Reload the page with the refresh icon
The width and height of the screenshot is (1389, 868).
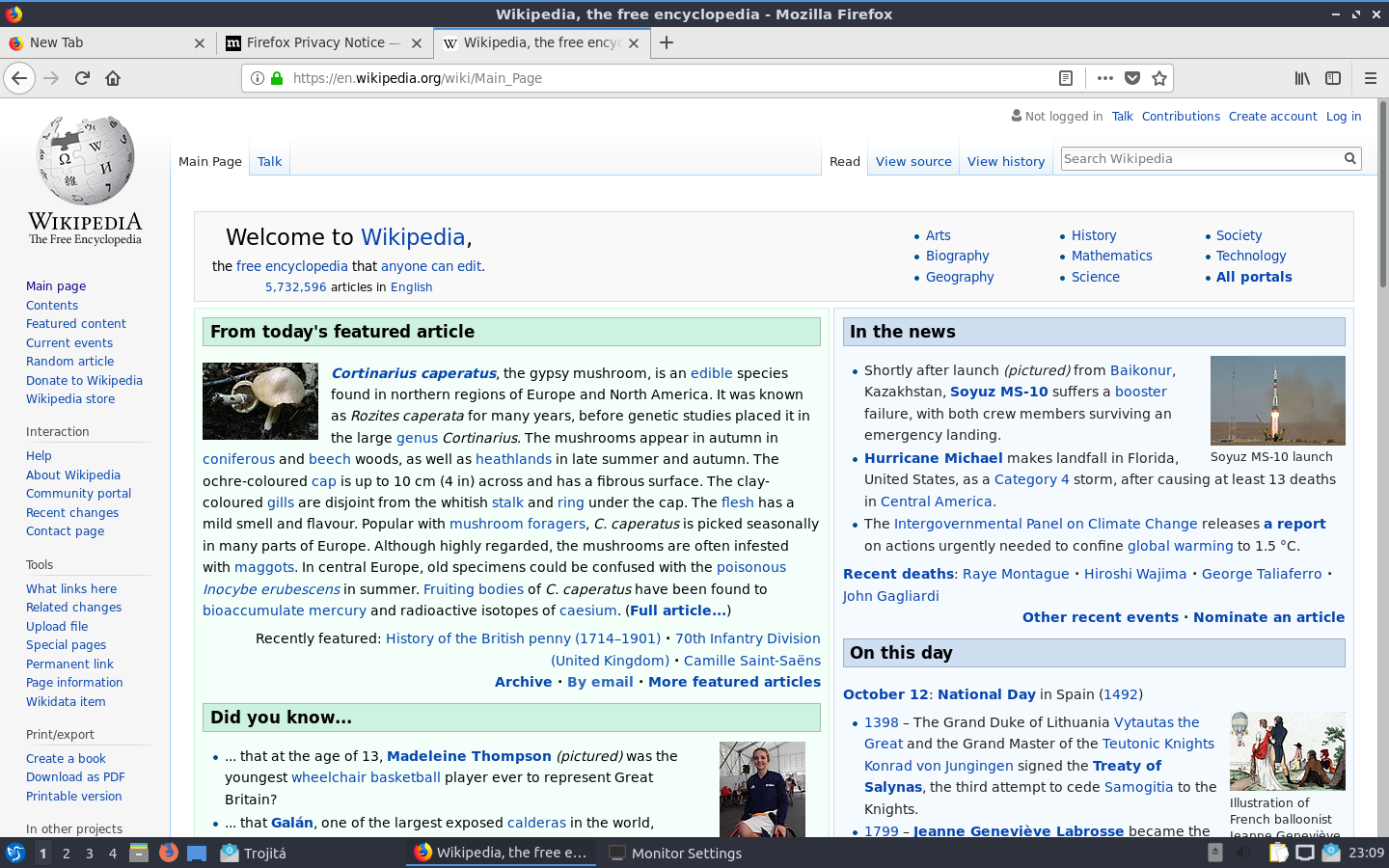pyautogui.click(x=82, y=78)
